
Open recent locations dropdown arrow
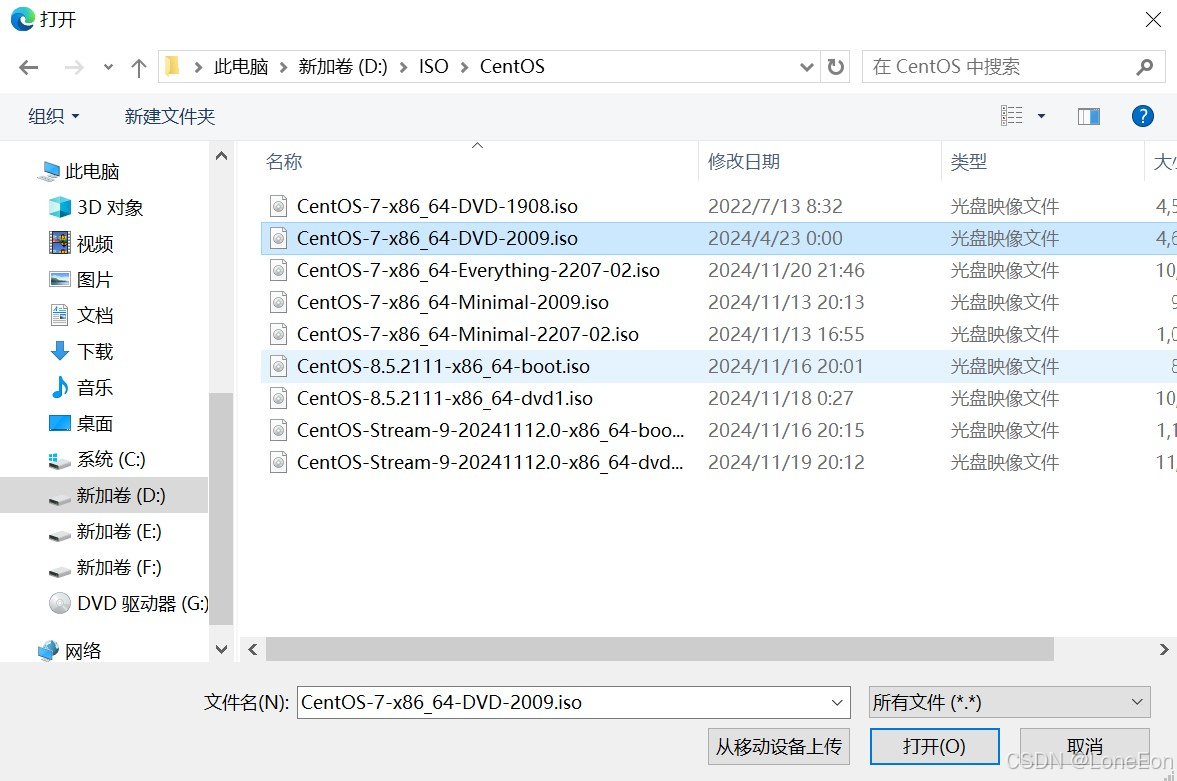[x=108, y=68]
